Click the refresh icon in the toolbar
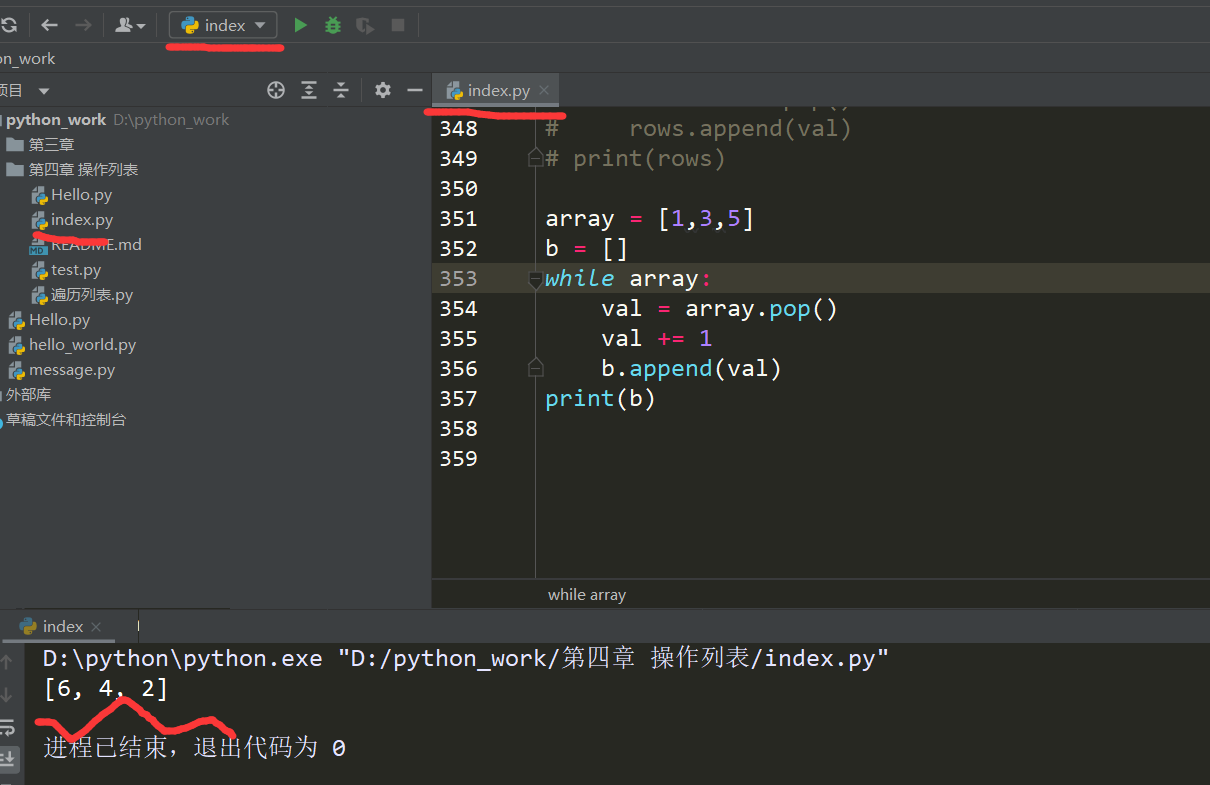Image resolution: width=1210 pixels, height=785 pixels. tap(8, 25)
